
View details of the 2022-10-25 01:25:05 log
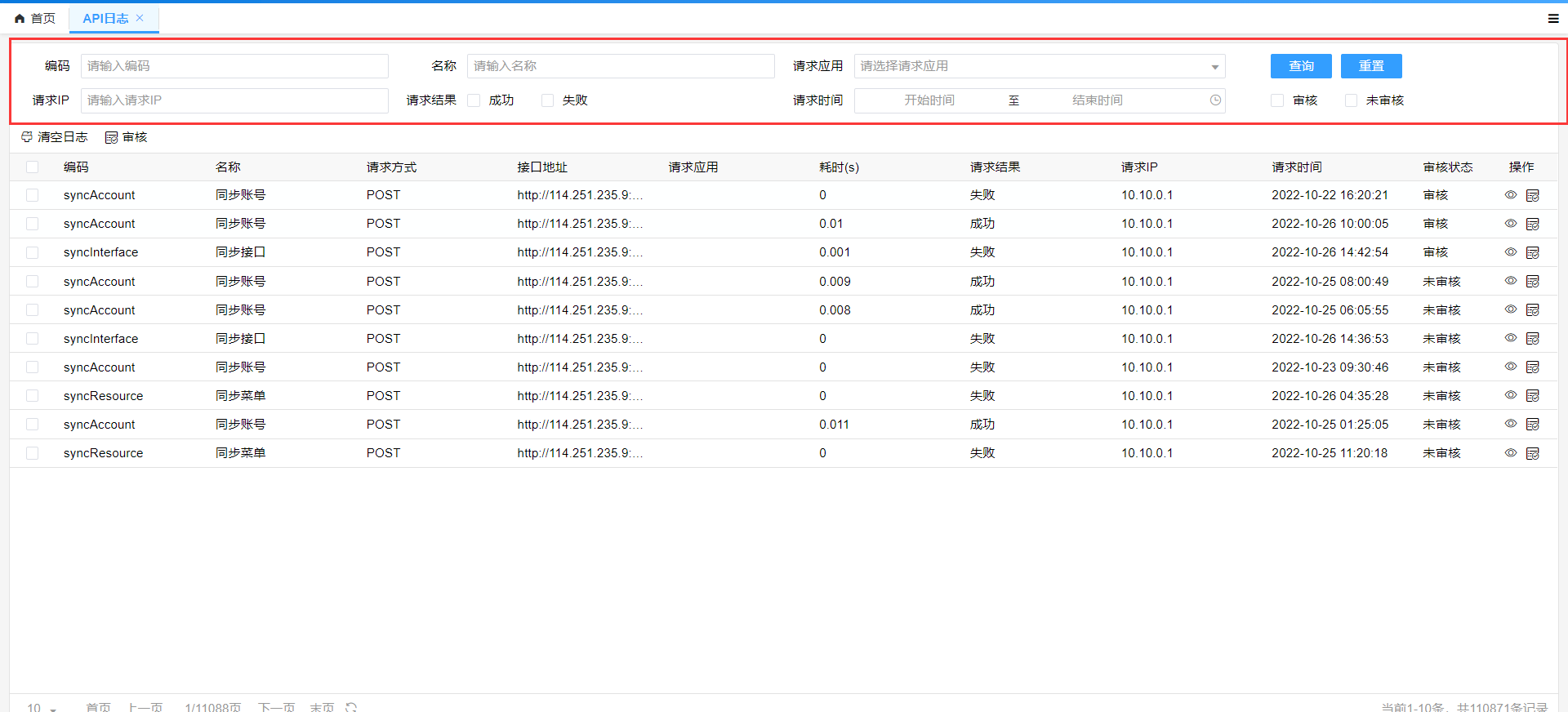tap(1511, 424)
